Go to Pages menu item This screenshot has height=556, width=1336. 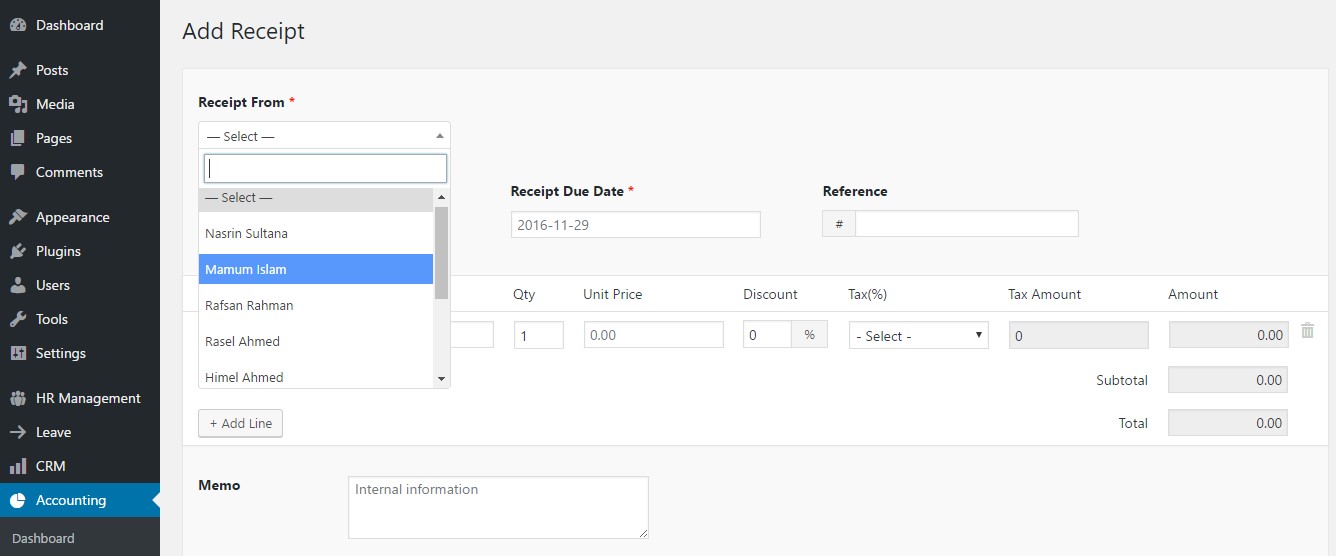coord(80,138)
